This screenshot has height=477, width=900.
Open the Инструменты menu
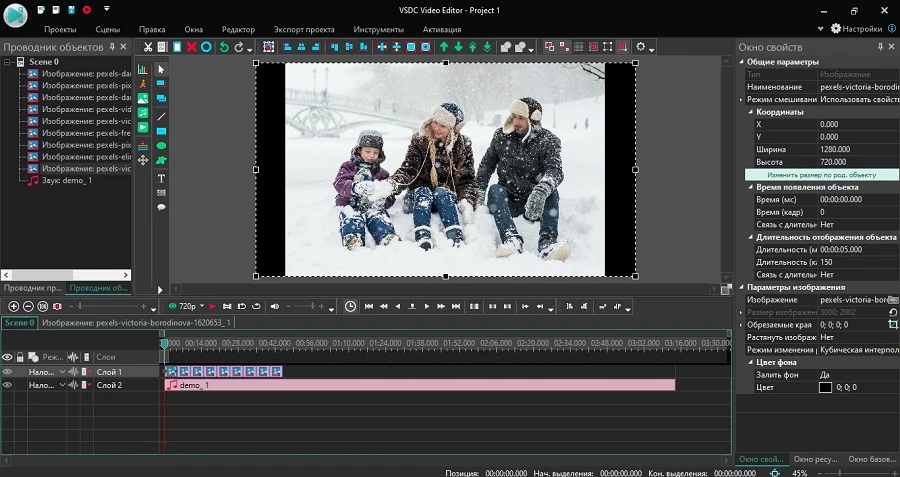click(379, 29)
